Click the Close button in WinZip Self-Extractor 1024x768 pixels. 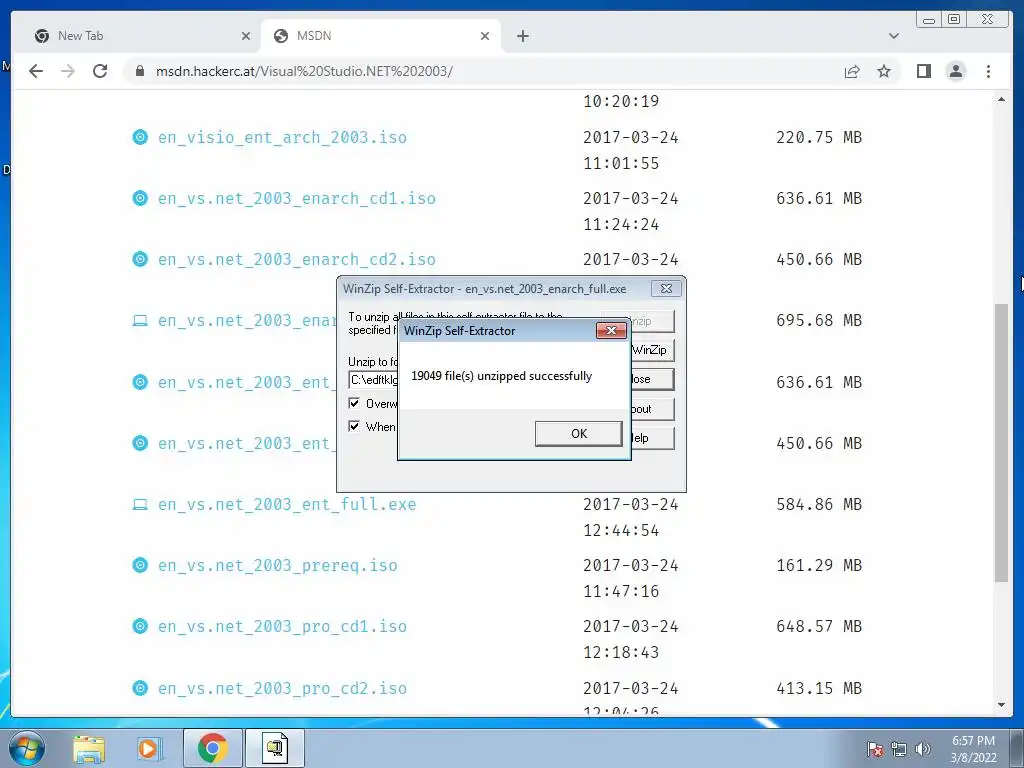tap(652, 379)
